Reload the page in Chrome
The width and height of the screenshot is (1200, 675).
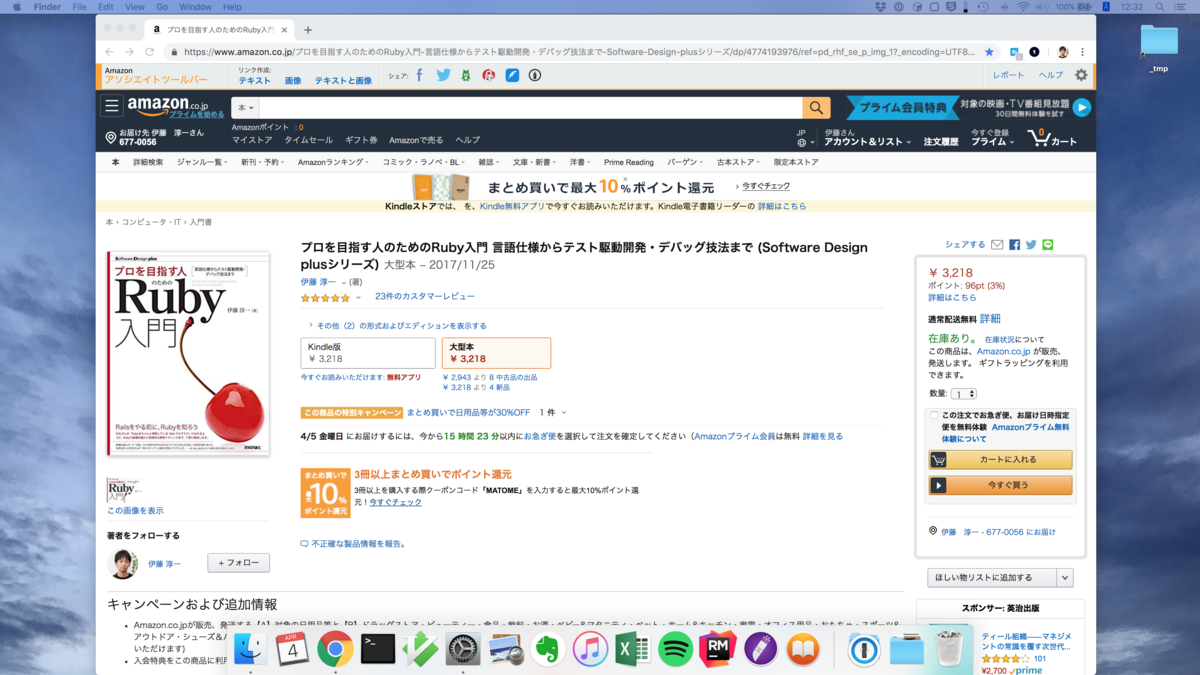tap(150, 52)
